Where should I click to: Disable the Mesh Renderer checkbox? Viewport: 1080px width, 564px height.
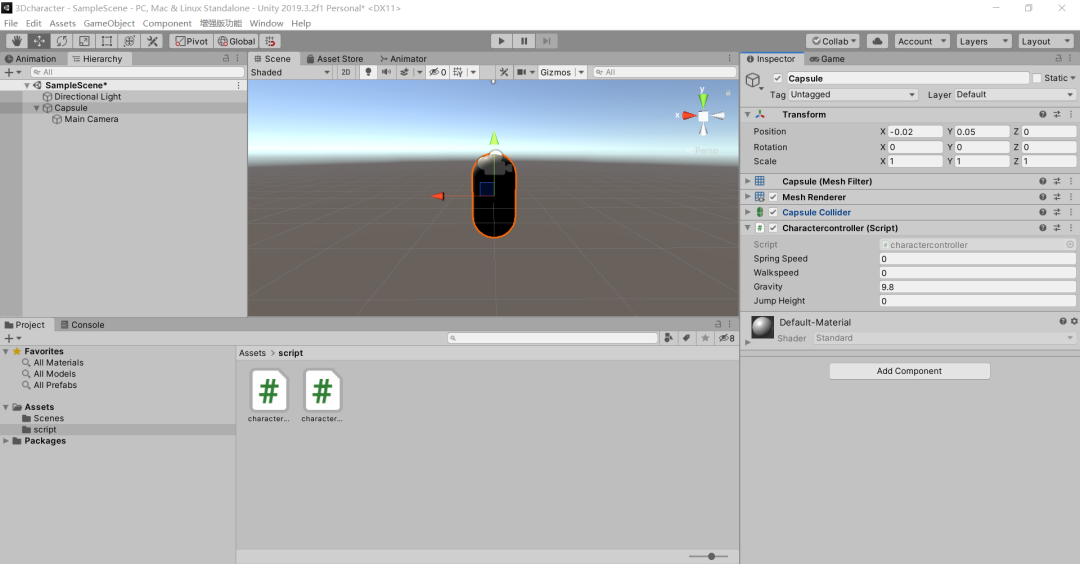773,197
